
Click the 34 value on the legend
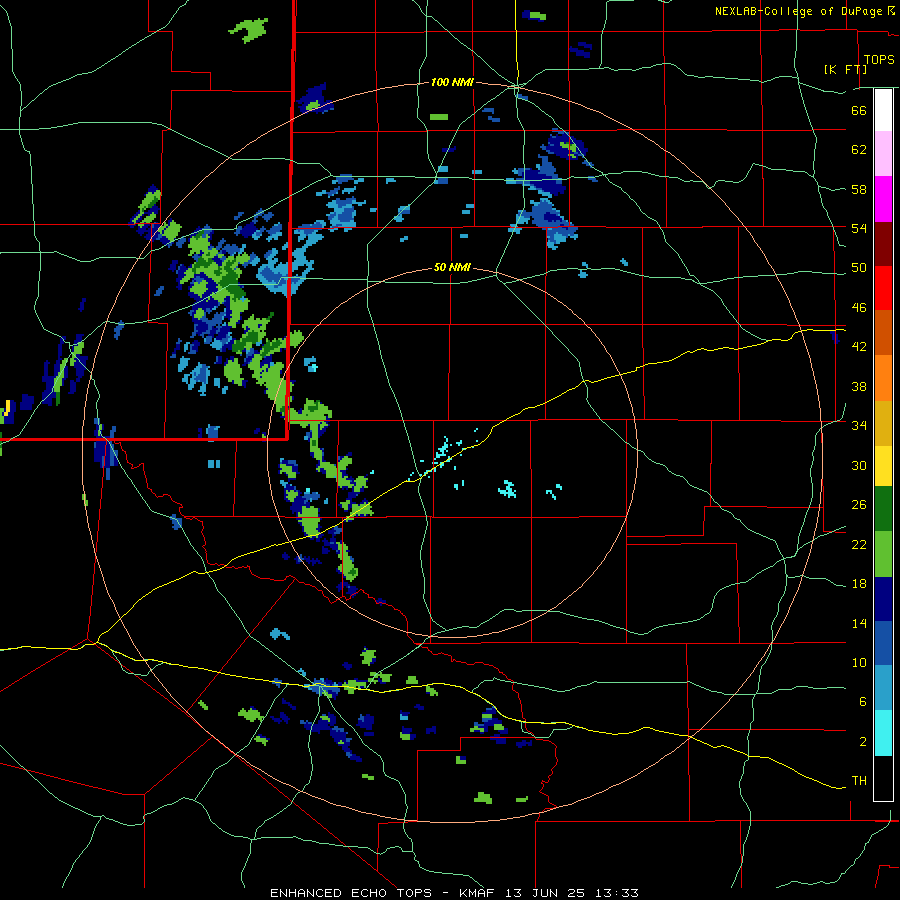coord(859,425)
